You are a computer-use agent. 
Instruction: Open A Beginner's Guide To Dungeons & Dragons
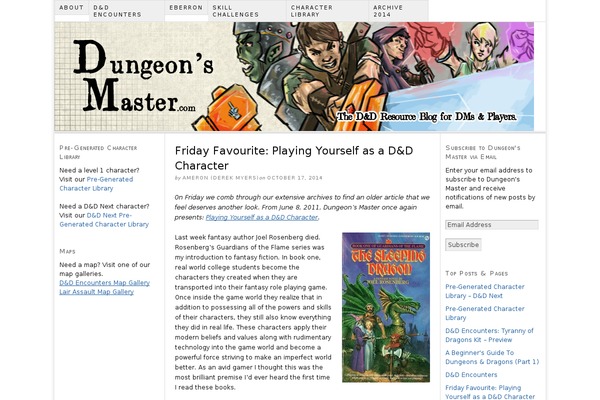coord(492,357)
